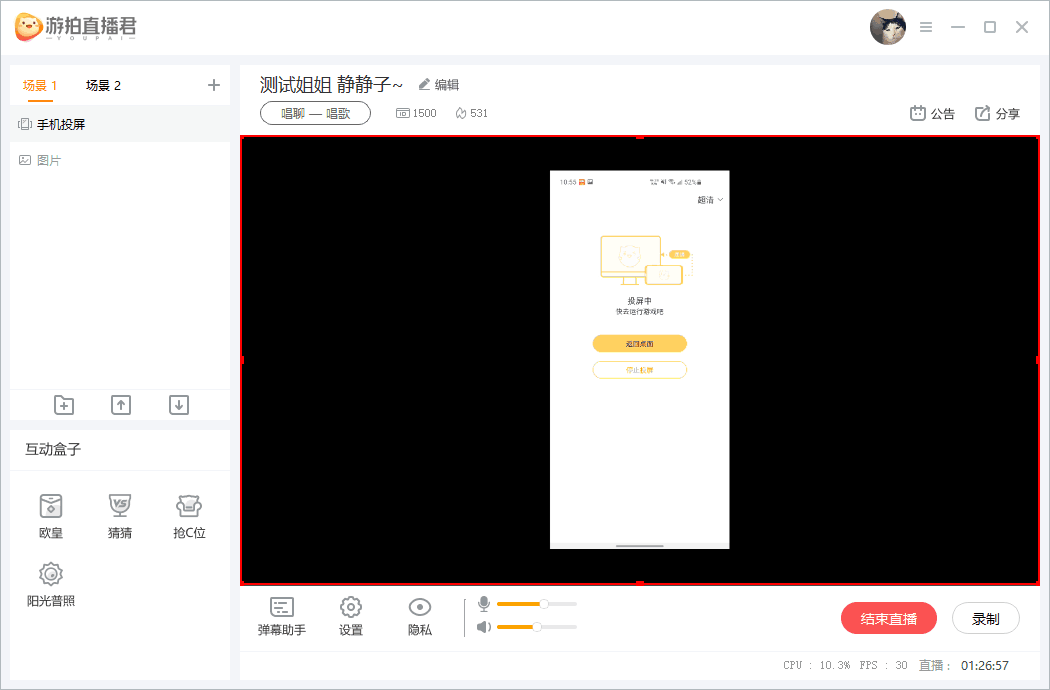The width and height of the screenshot is (1050, 690).
Task: Open the 弹幕助手 danmaku assistant
Action: pyautogui.click(x=281, y=616)
